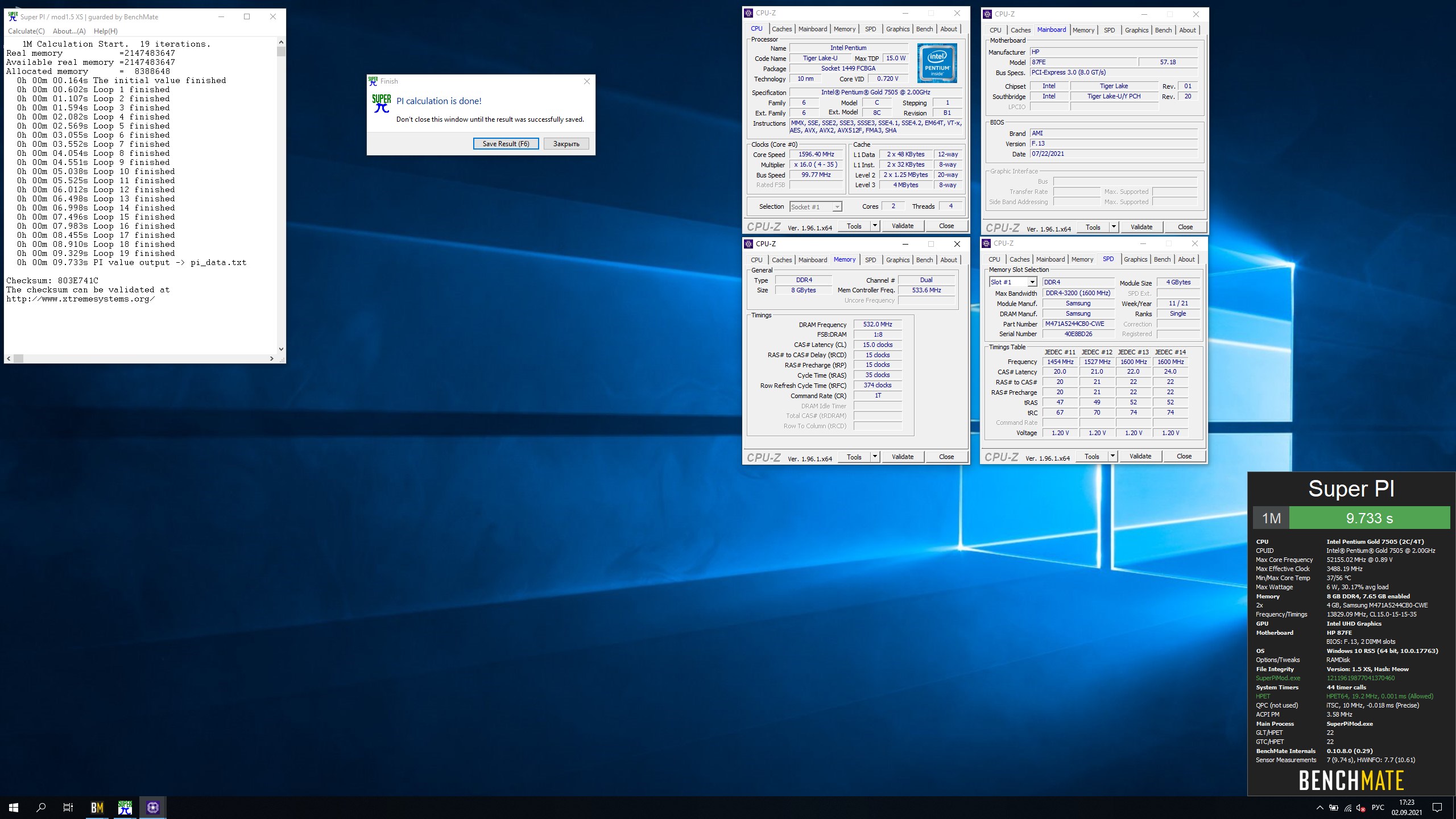Click Intel Pentium logo in CPU-Z
Viewport: 1456px width, 819px height.
point(937,63)
